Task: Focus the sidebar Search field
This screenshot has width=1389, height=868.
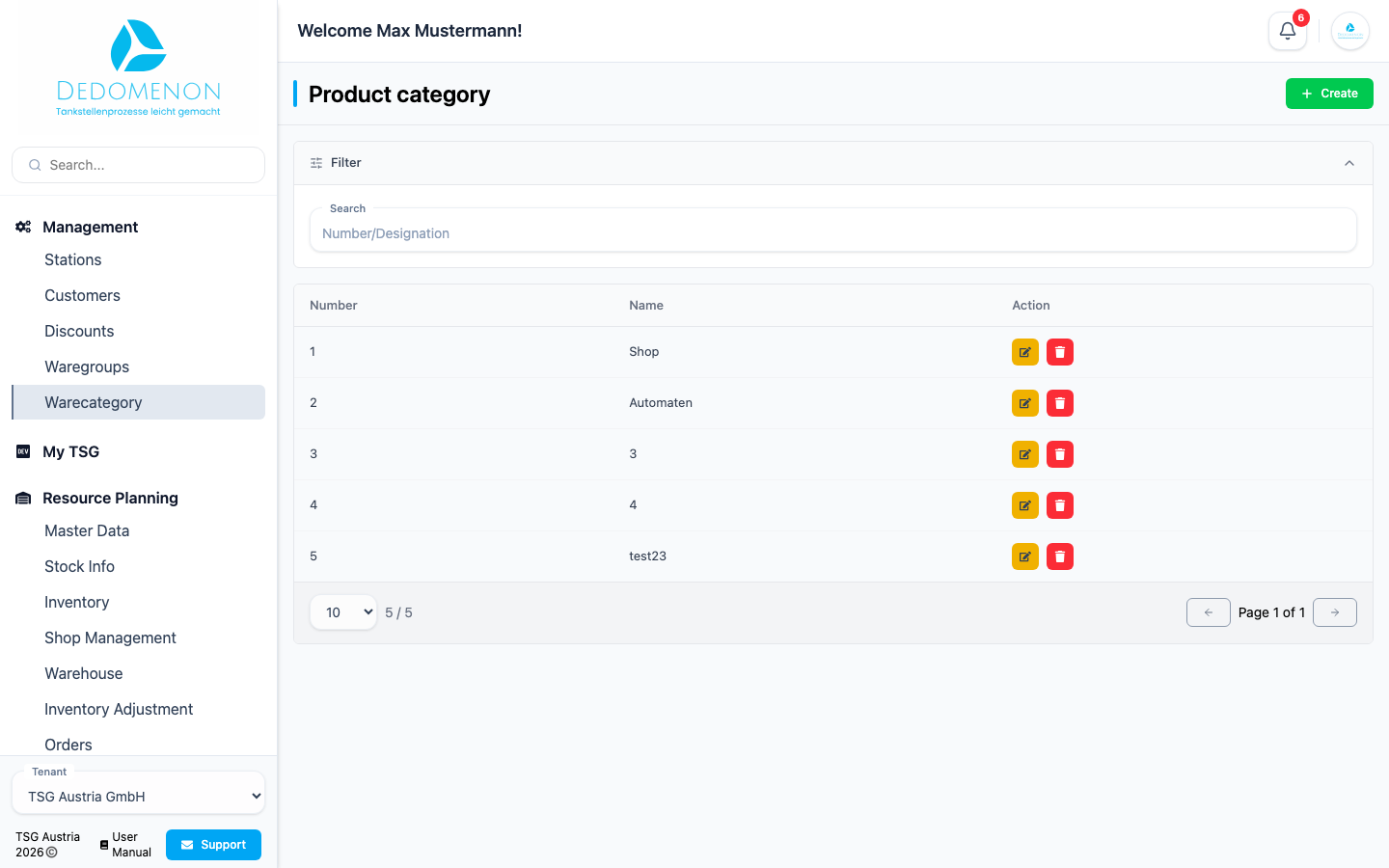Action: (x=138, y=165)
